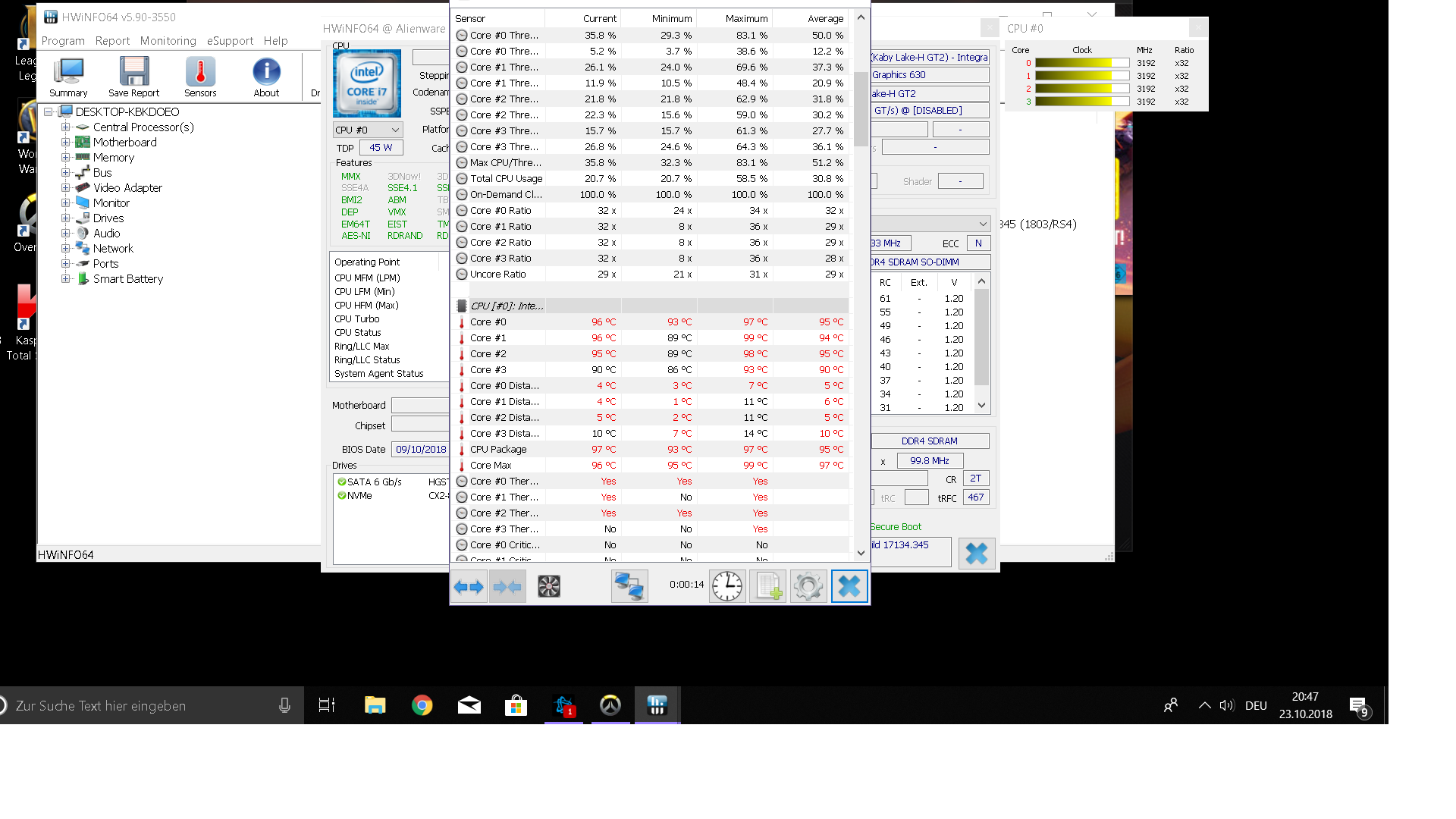Expand sensor columns with blue arrows icon
The width and height of the screenshot is (1456, 819).
469,586
